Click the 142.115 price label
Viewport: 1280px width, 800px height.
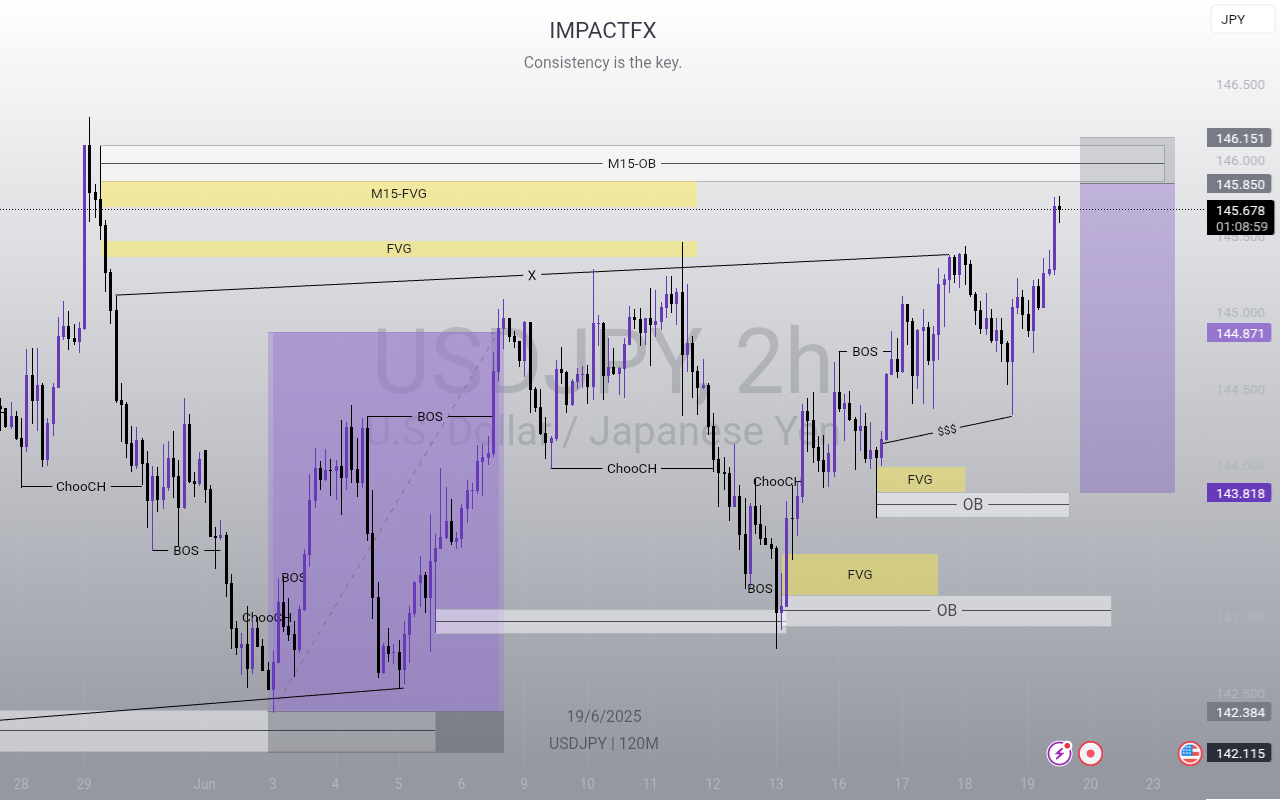(x=1239, y=753)
